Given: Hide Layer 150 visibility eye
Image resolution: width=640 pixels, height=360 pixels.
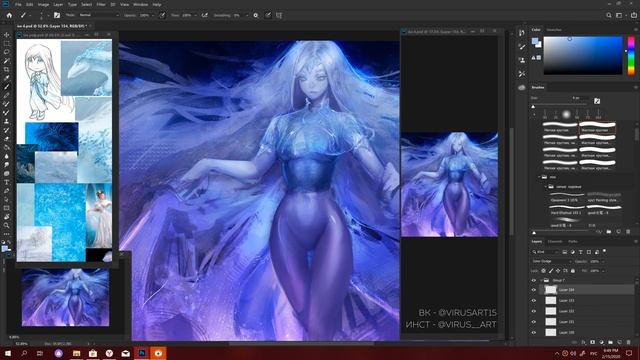Looking at the screenshot, I should point(533,332).
